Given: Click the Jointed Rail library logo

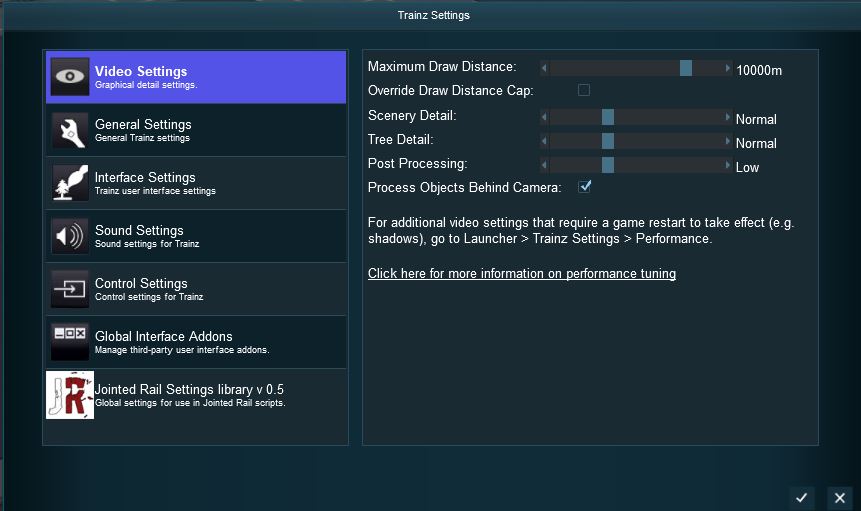Looking at the screenshot, I should point(70,395).
